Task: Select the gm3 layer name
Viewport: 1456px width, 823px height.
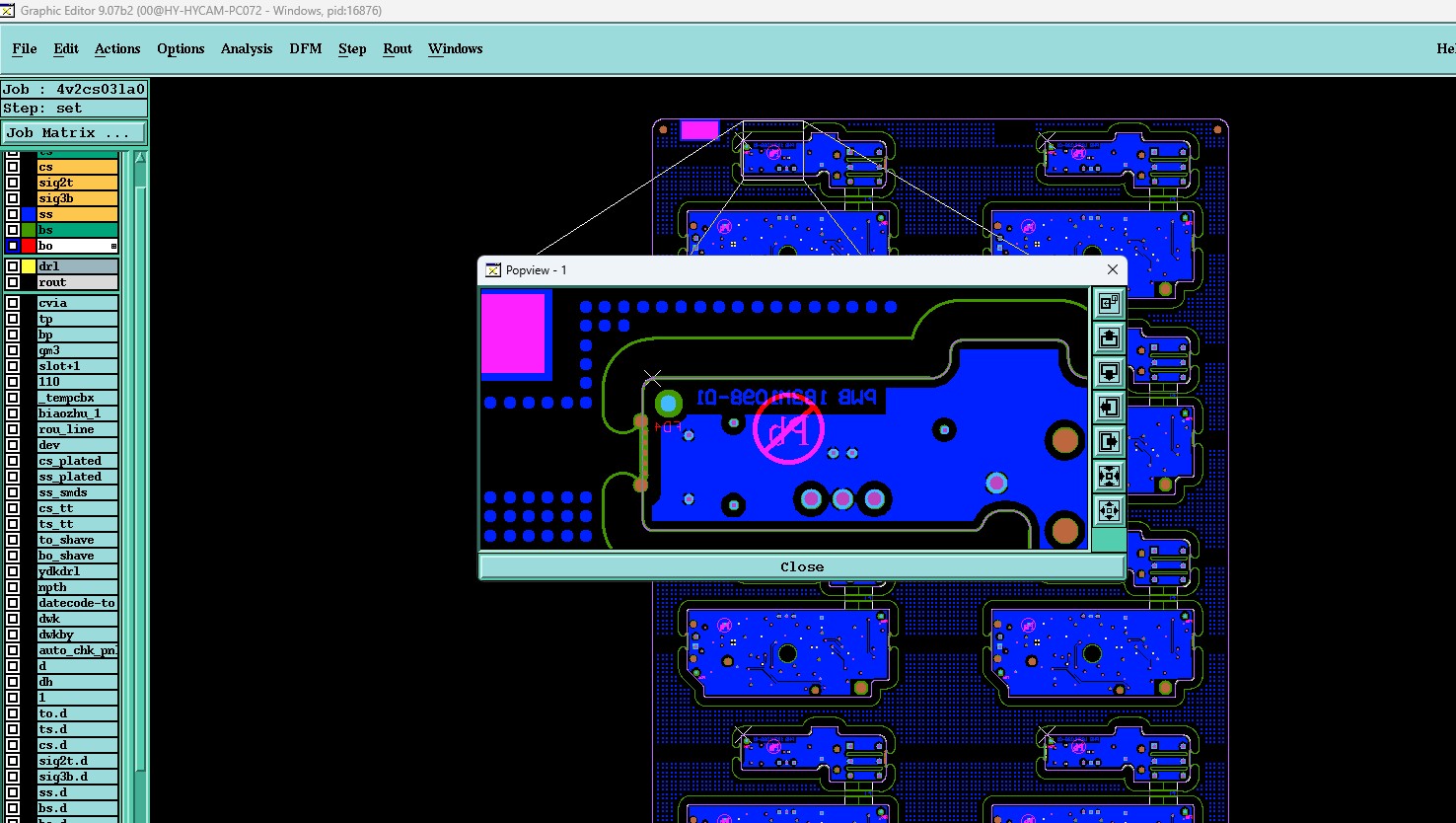Action: click(x=78, y=350)
